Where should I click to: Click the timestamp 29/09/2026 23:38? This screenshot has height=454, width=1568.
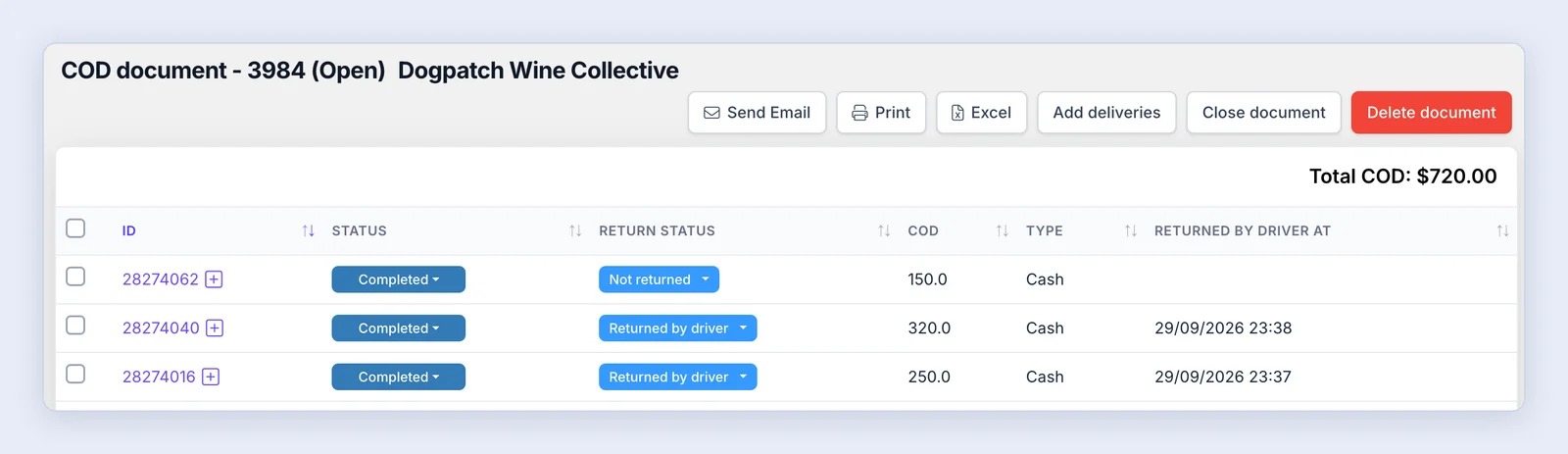(1223, 328)
